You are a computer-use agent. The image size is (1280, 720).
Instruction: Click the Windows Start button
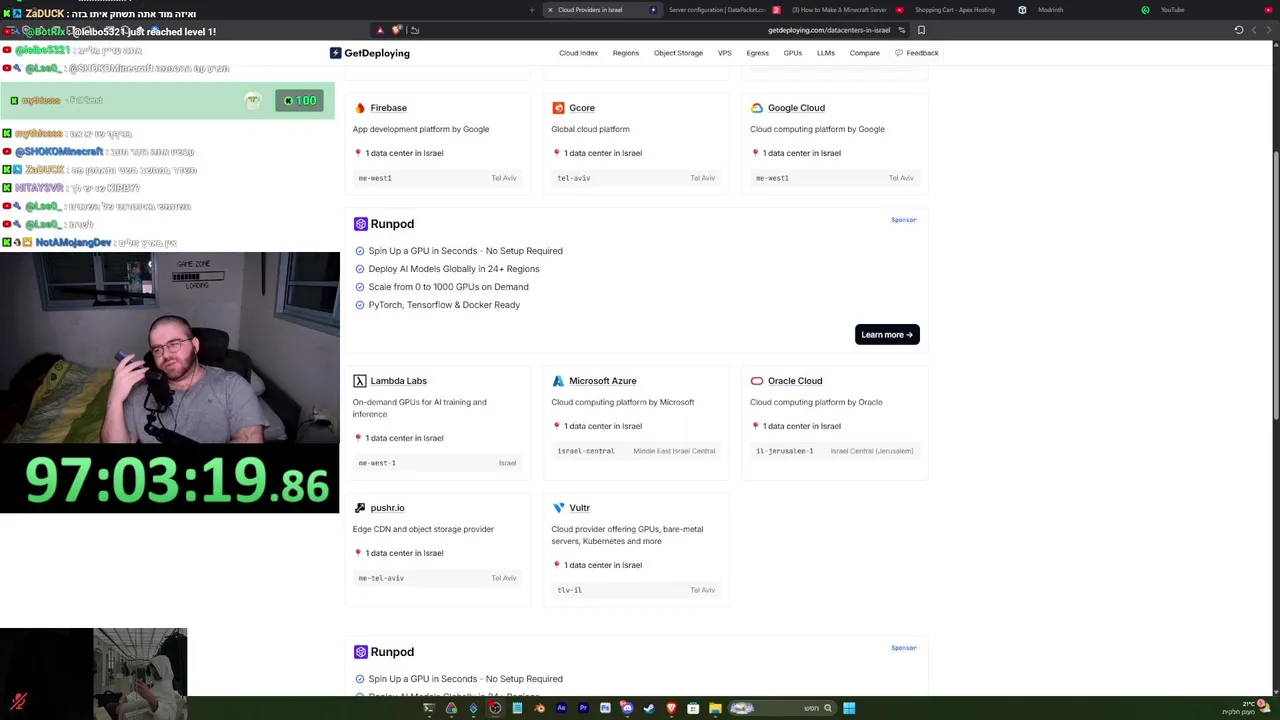coord(849,708)
